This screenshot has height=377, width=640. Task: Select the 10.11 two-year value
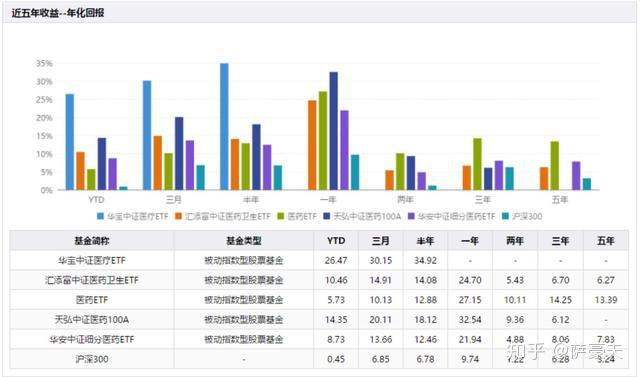515,300
